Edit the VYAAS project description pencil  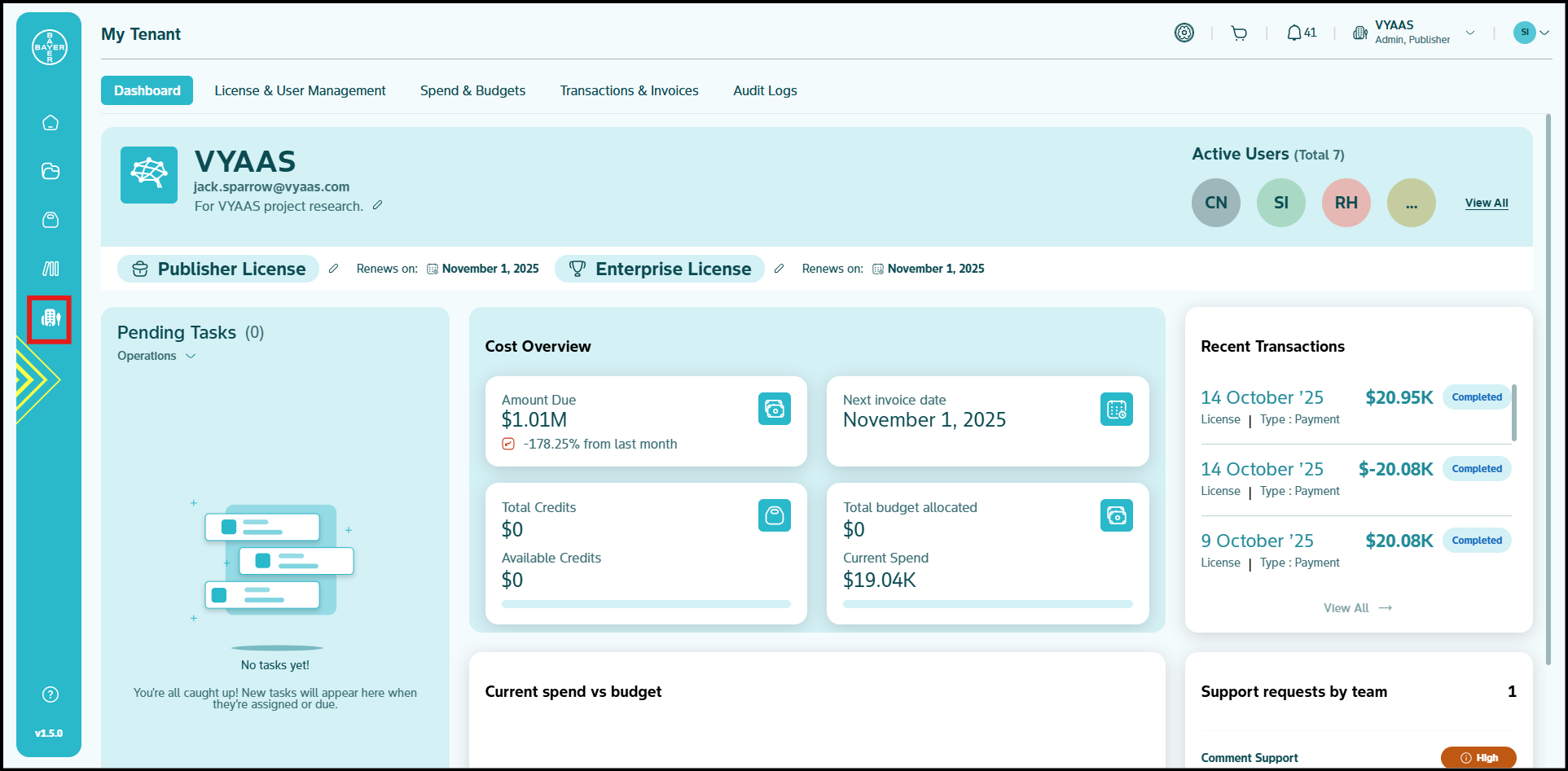pyautogui.click(x=377, y=206)
